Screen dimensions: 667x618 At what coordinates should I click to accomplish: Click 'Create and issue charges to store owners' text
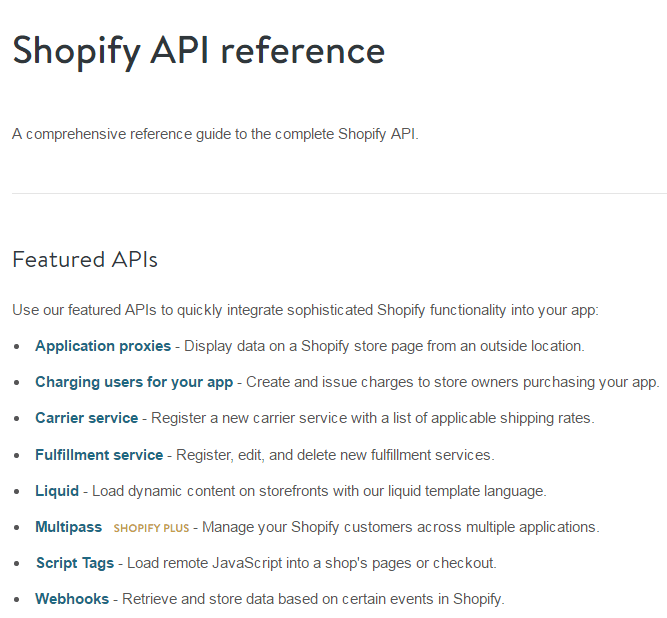pos(453,382)
